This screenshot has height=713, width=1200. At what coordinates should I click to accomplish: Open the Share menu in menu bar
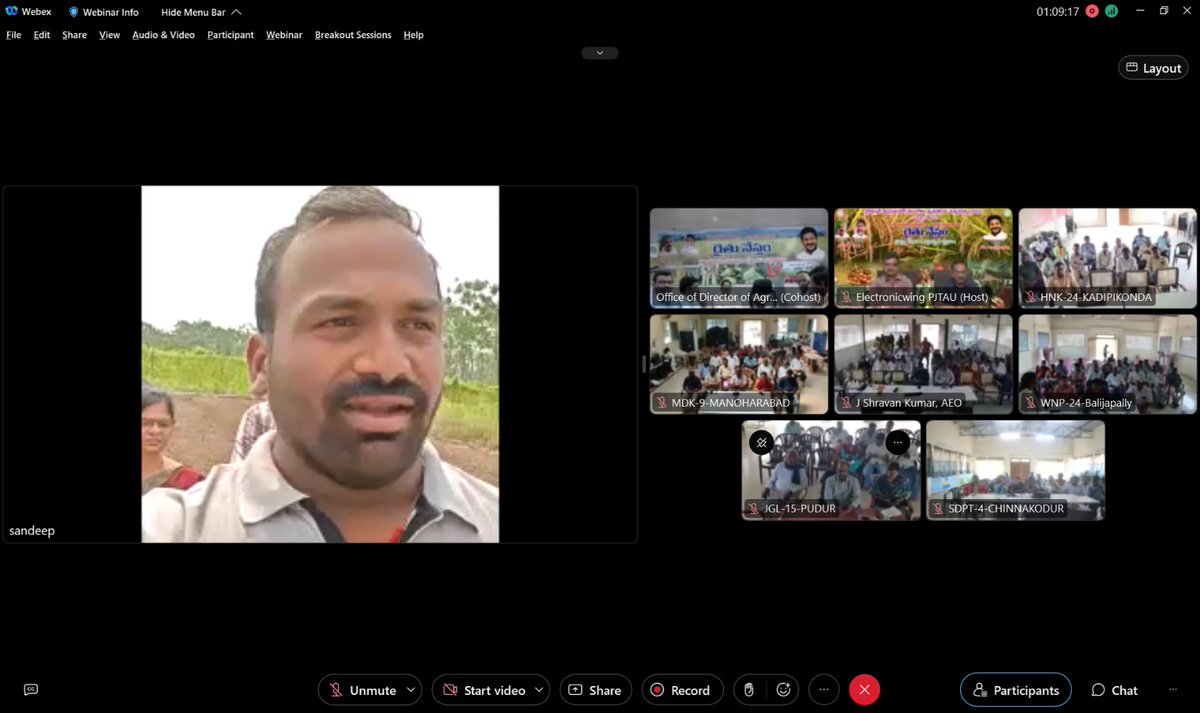[x=74, y=35]
